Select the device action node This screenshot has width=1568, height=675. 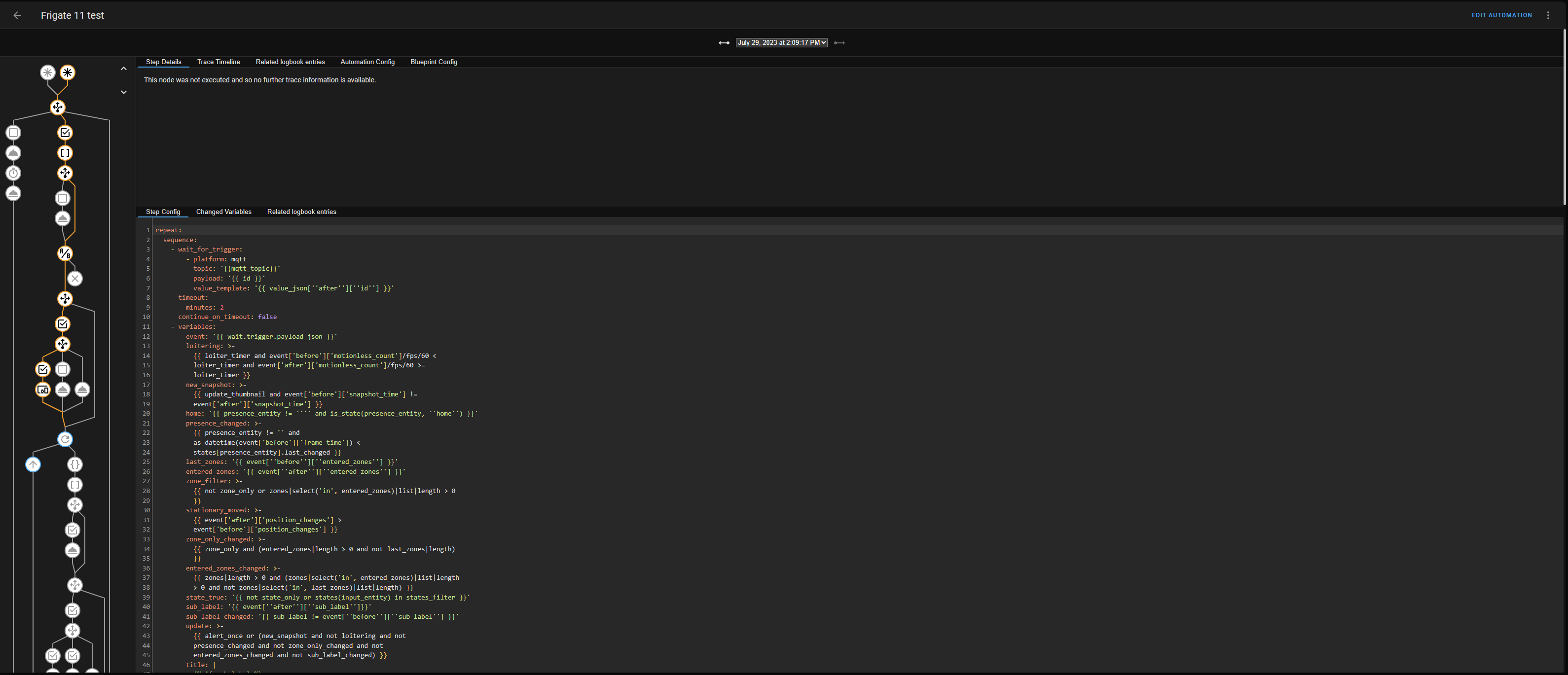pyautogui.click(x=42, y=390)
